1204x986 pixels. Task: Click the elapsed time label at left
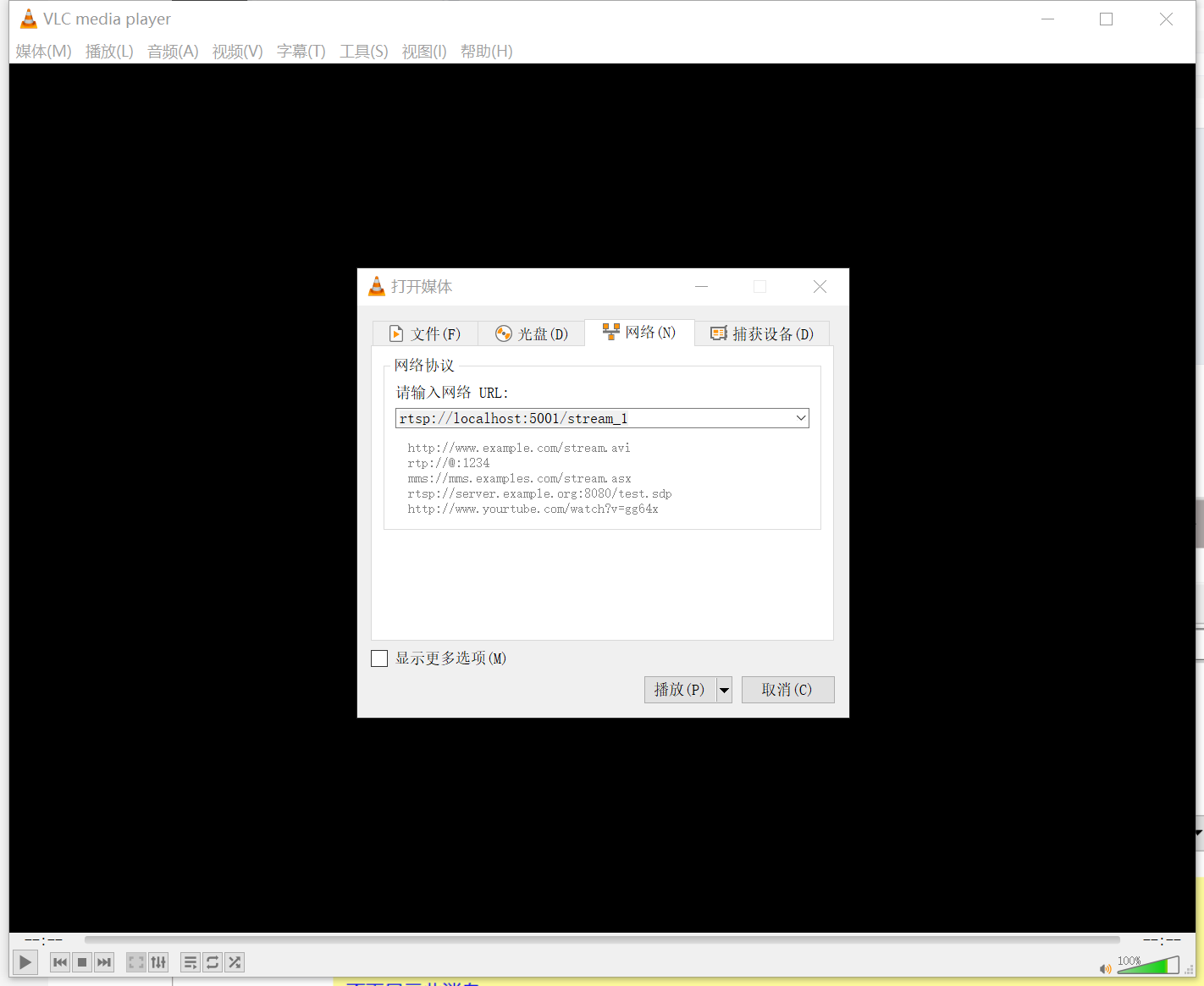[x=43, y=939]
